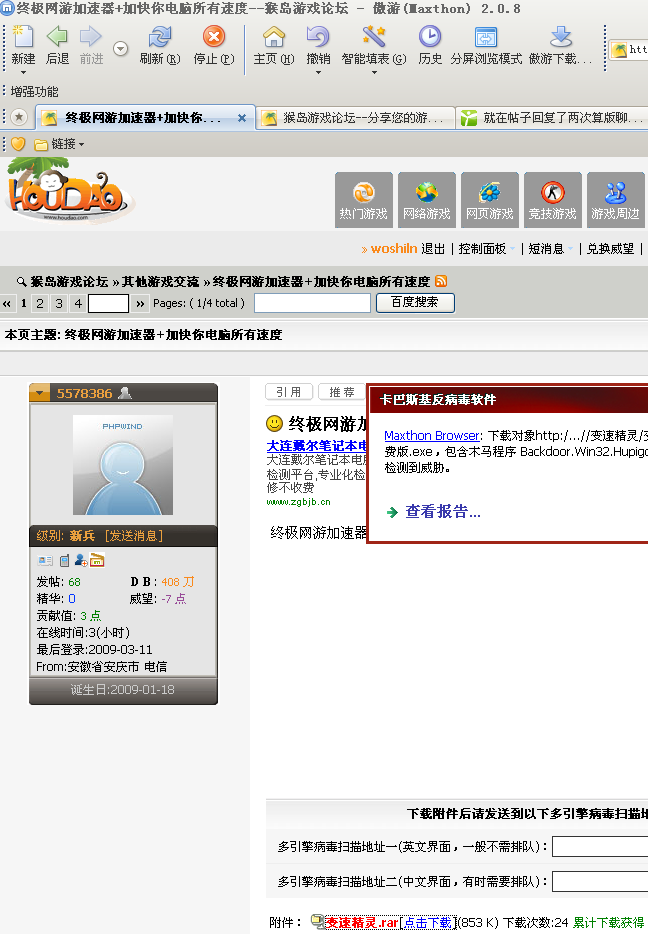Image resolution: width=648 pixels, height=934 pixels.
Task: Expand the 撤销 dropdown arrow
Action: coord(318,73)
